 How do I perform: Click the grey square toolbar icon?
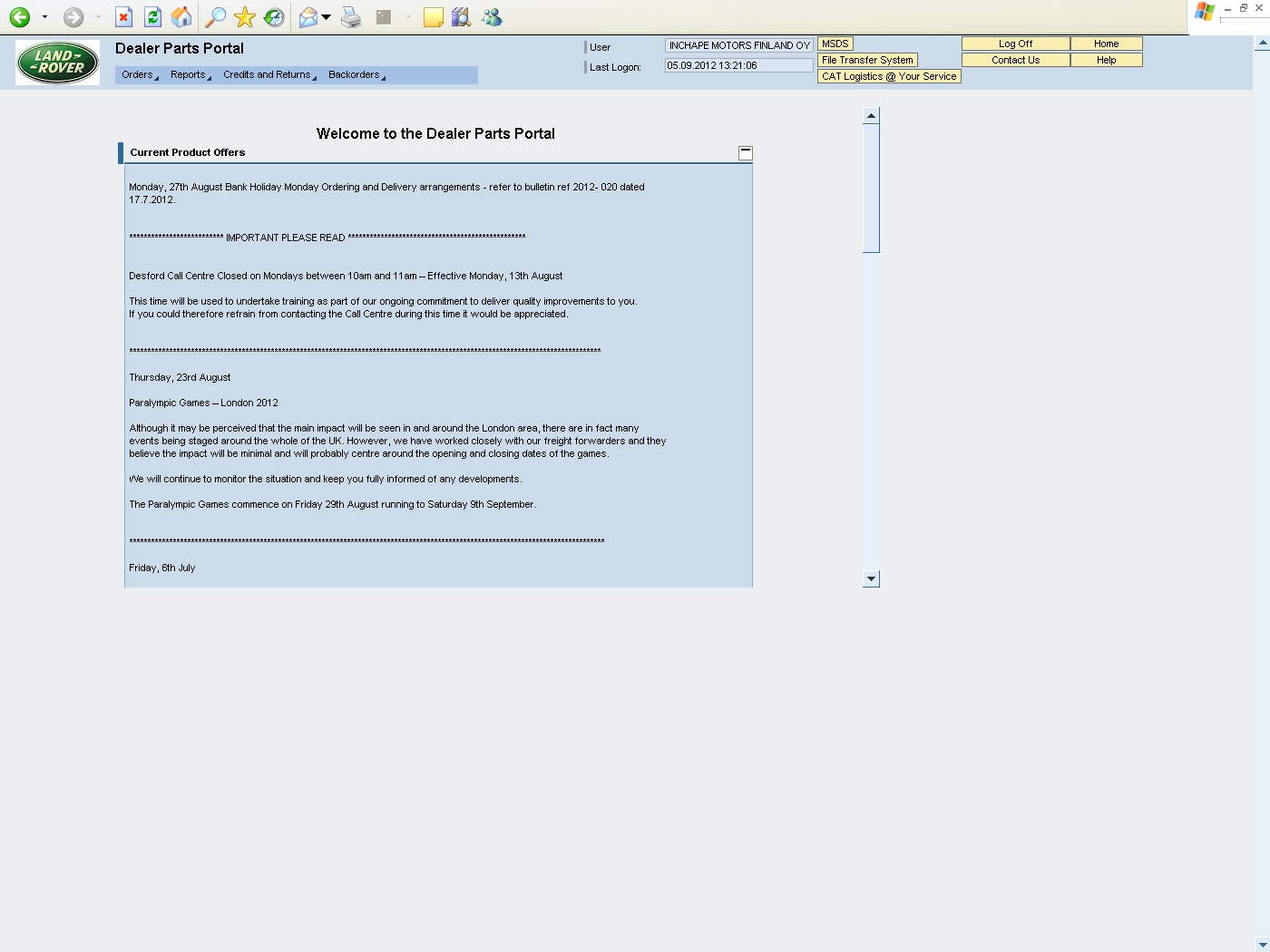coord(384,17)
